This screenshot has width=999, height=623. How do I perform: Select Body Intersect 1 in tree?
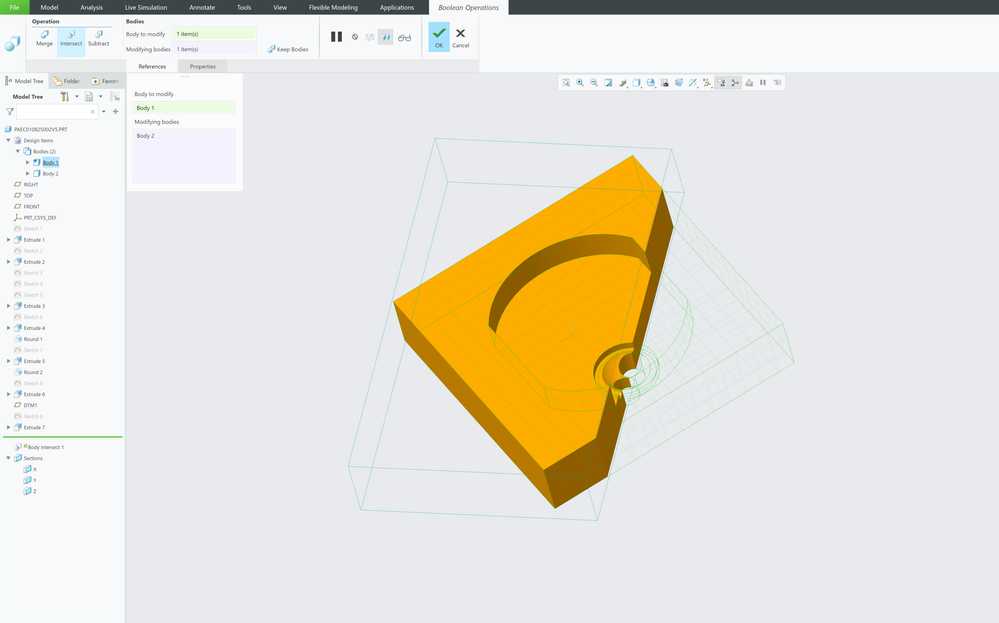tap(45, 447)
